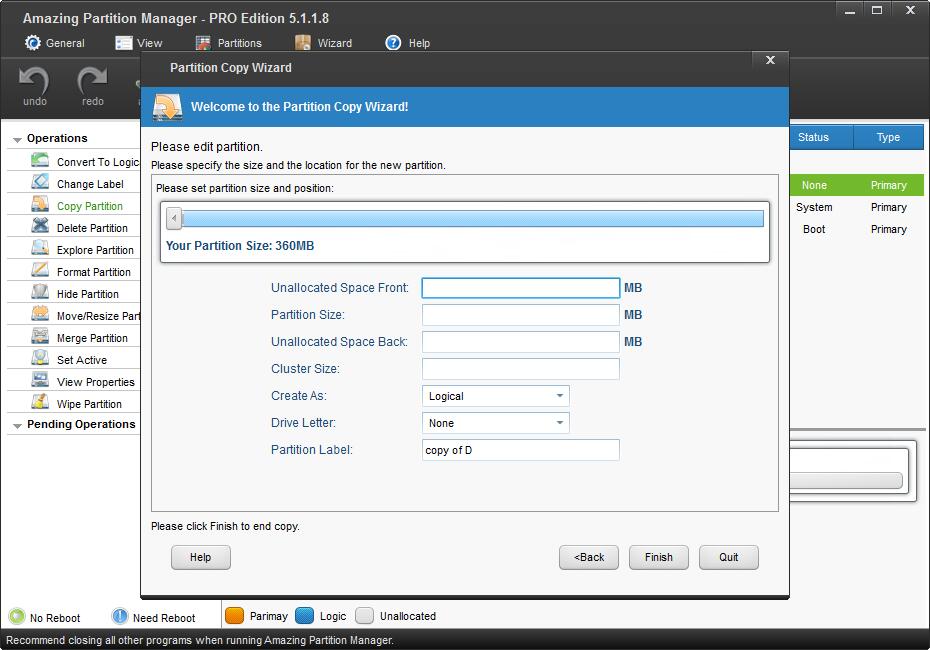Click the undo arrow icon

click(x=34, y=79)
